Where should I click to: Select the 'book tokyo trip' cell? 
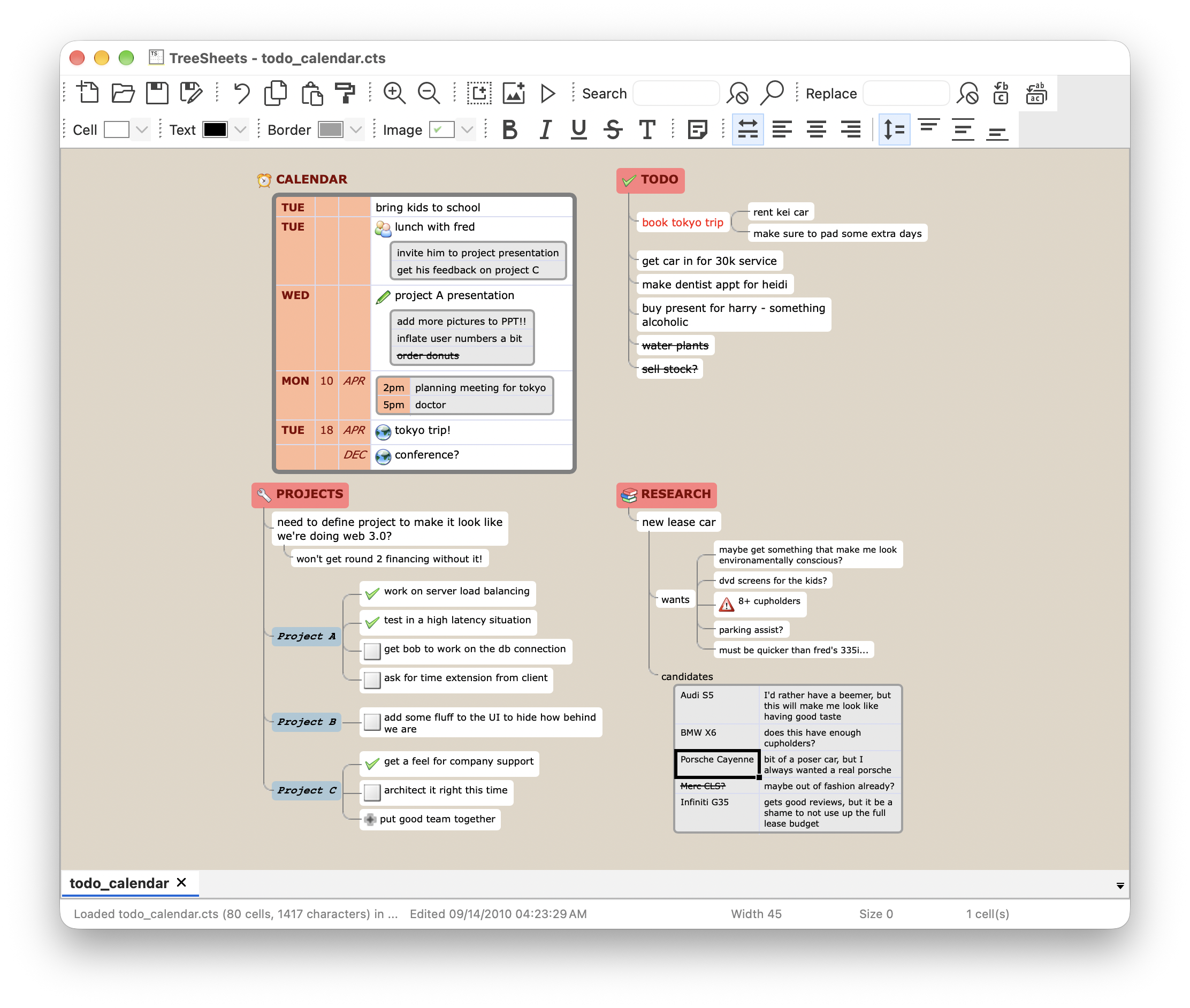(x=682, y=222)
